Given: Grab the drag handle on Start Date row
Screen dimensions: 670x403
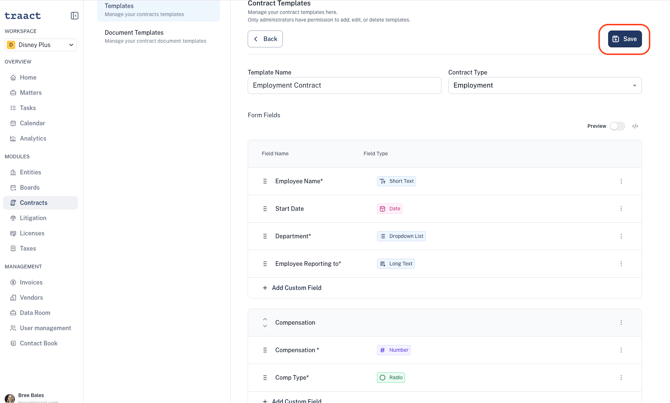Looking at the screenshot, I should click(x=265, y=209).
